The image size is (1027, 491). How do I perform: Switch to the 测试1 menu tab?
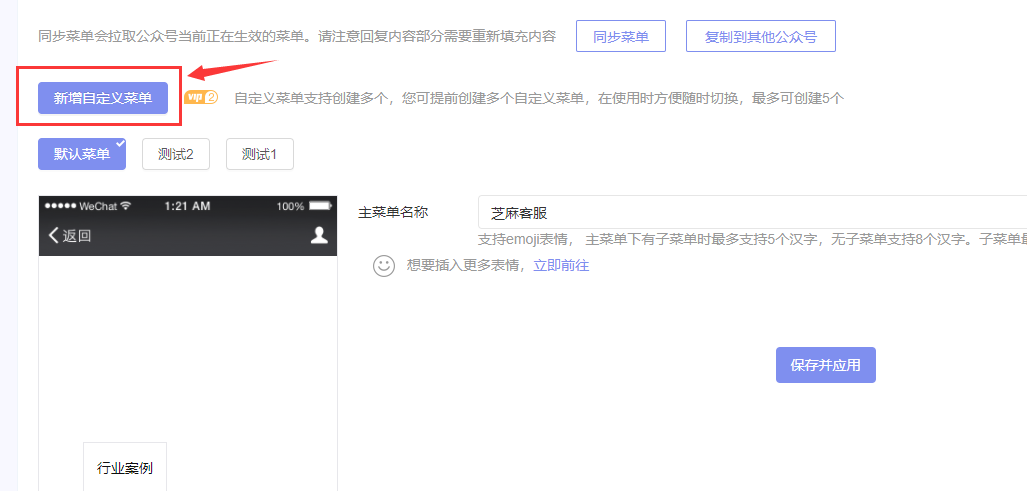[x=259, y=155]
